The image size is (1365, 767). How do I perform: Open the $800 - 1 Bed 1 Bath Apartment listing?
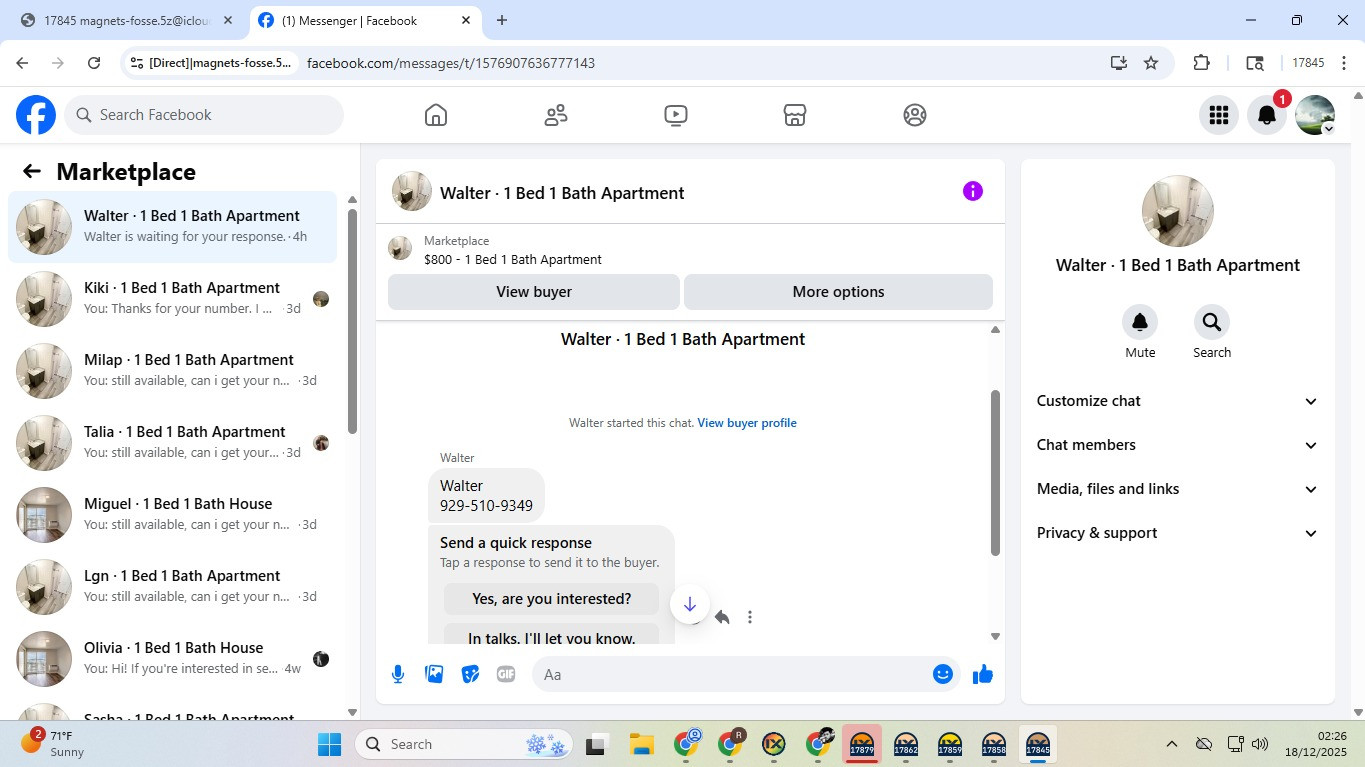coord(513,260)
